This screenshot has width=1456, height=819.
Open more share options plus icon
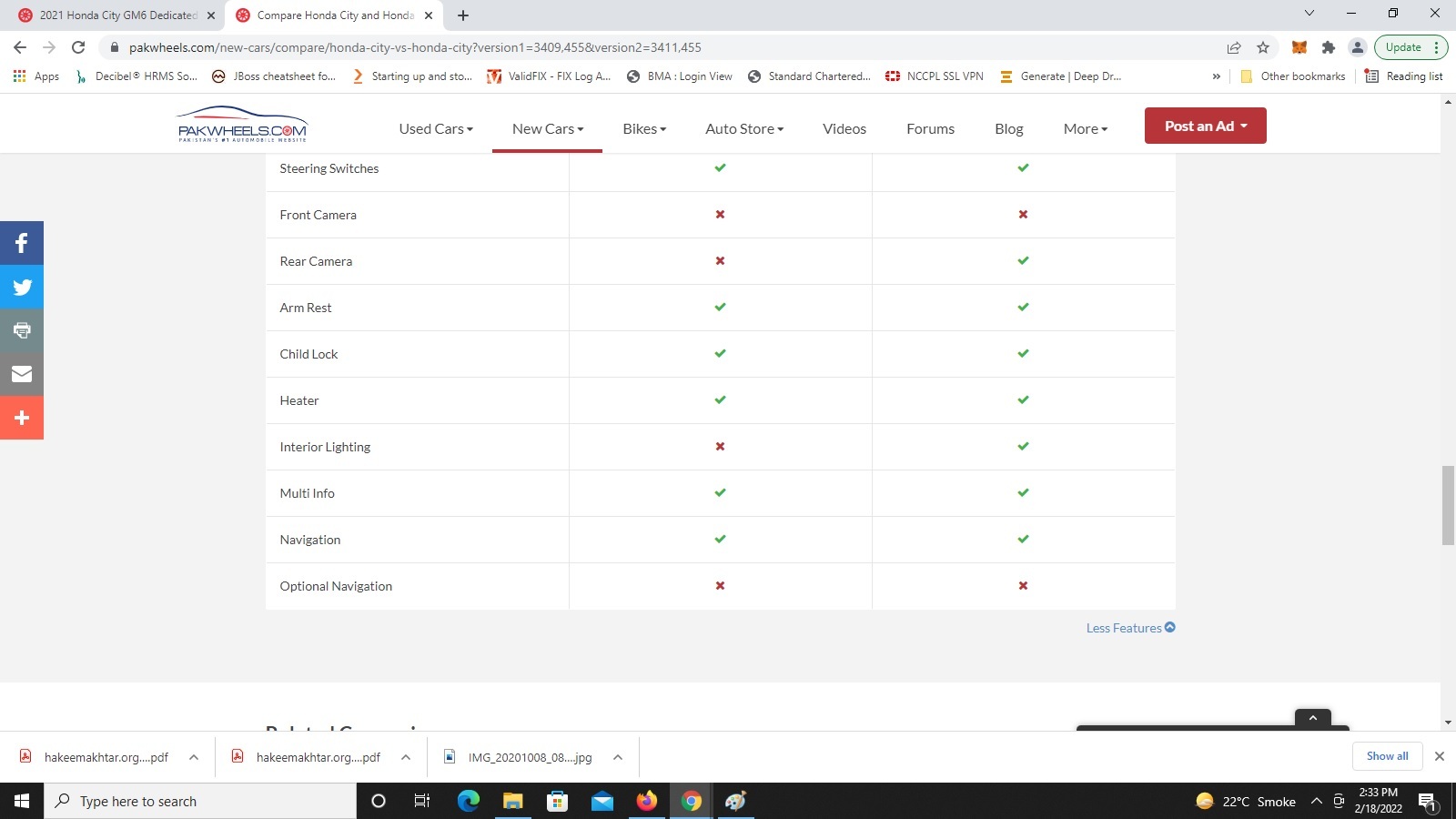tap(22, 418)
